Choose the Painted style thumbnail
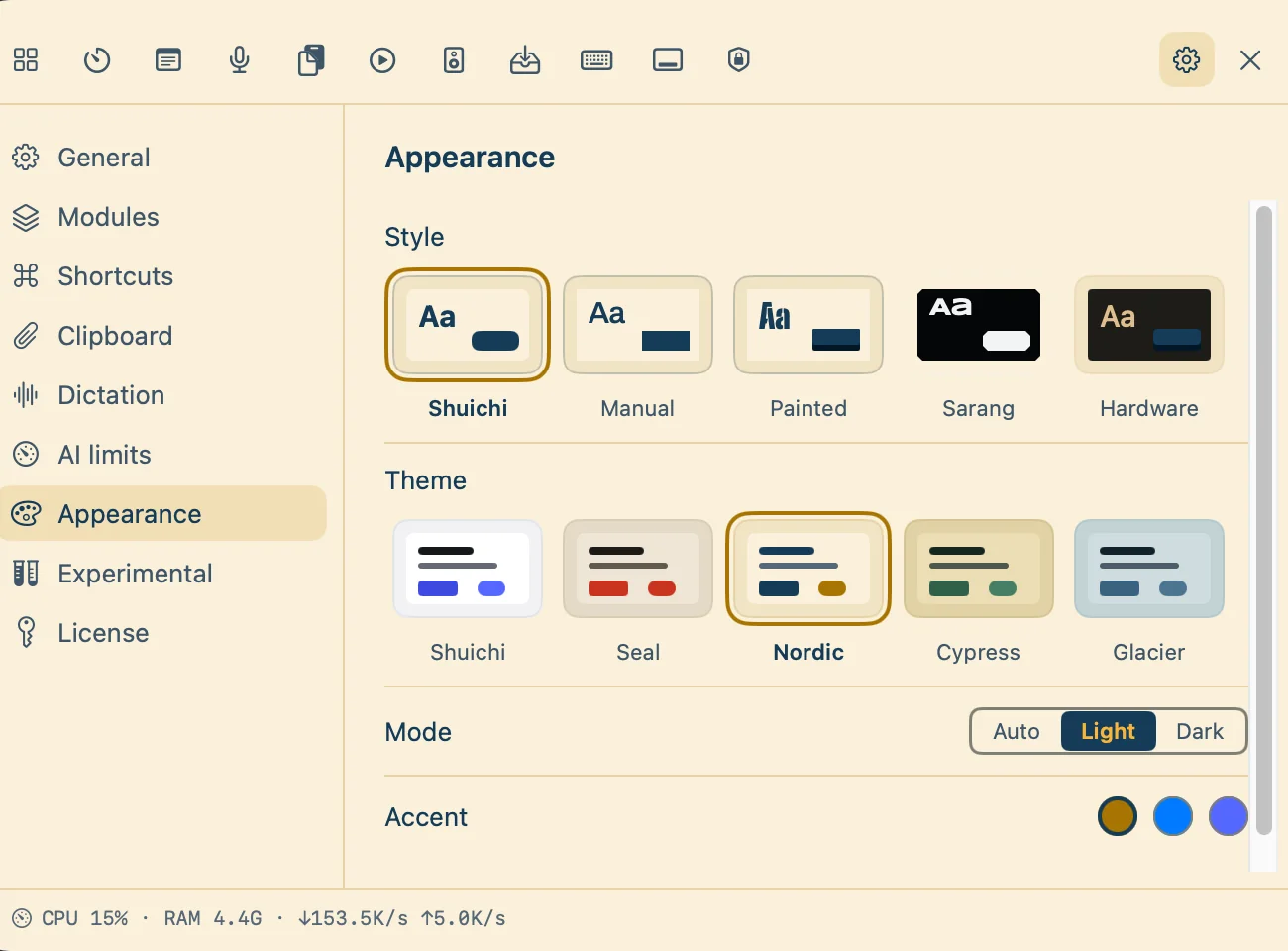This screenshot has height=951, width=1288. [x=808, y=325]
